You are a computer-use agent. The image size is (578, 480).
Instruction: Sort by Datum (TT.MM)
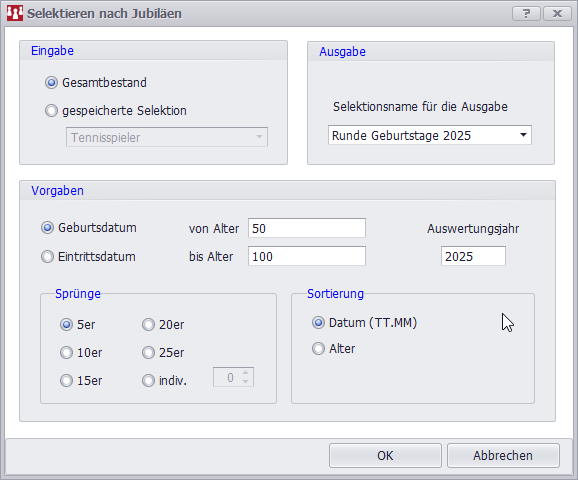[318, 323]
